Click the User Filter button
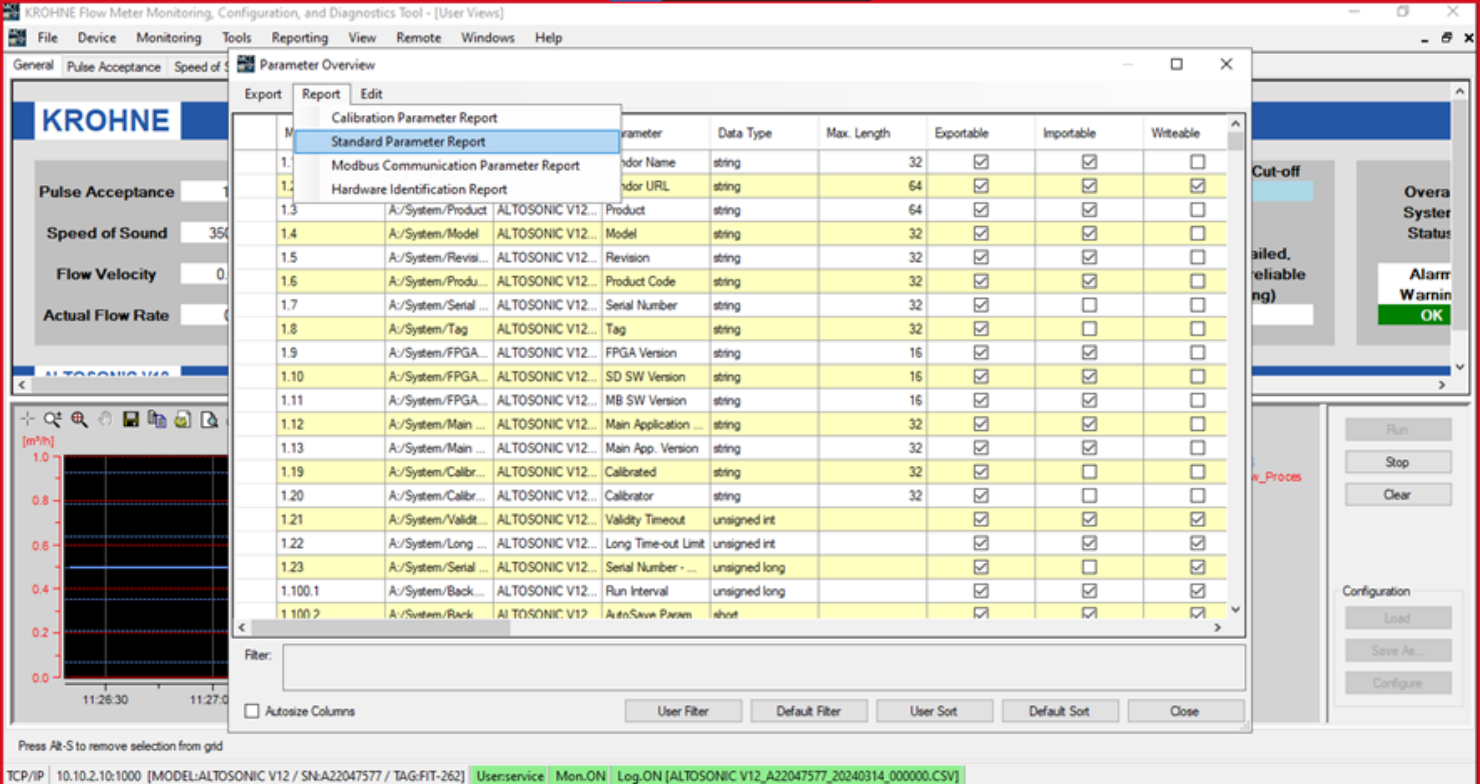This screenshot has height=784, width=1480. [684, 711]
